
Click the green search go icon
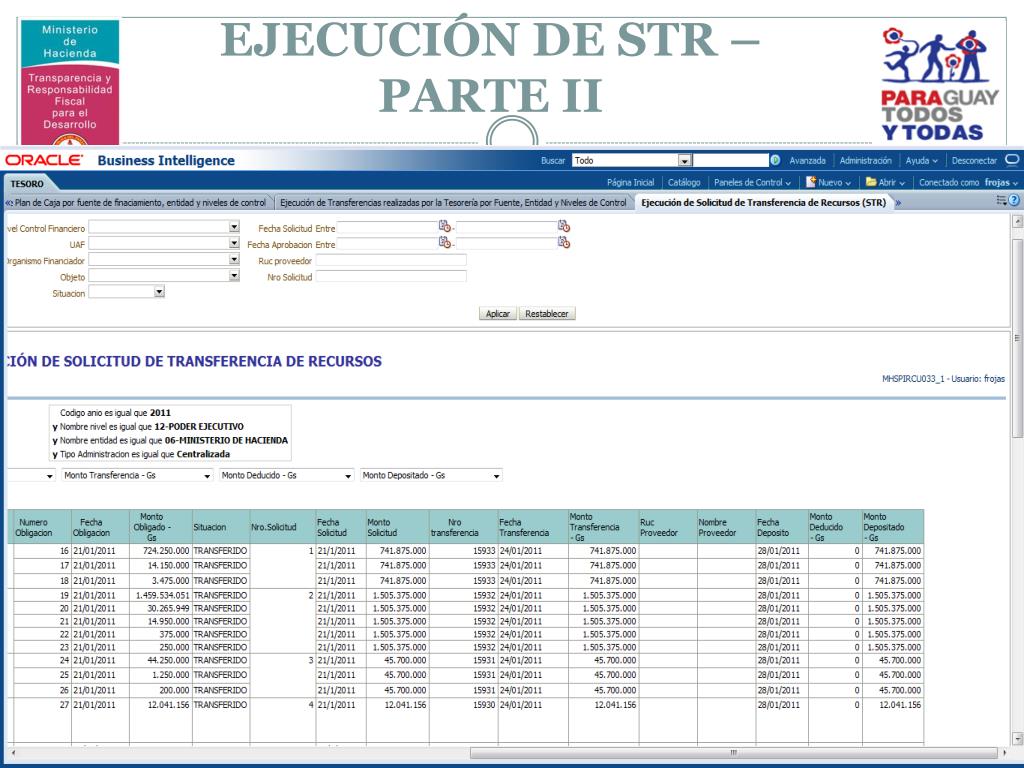(x=775, y=160)
